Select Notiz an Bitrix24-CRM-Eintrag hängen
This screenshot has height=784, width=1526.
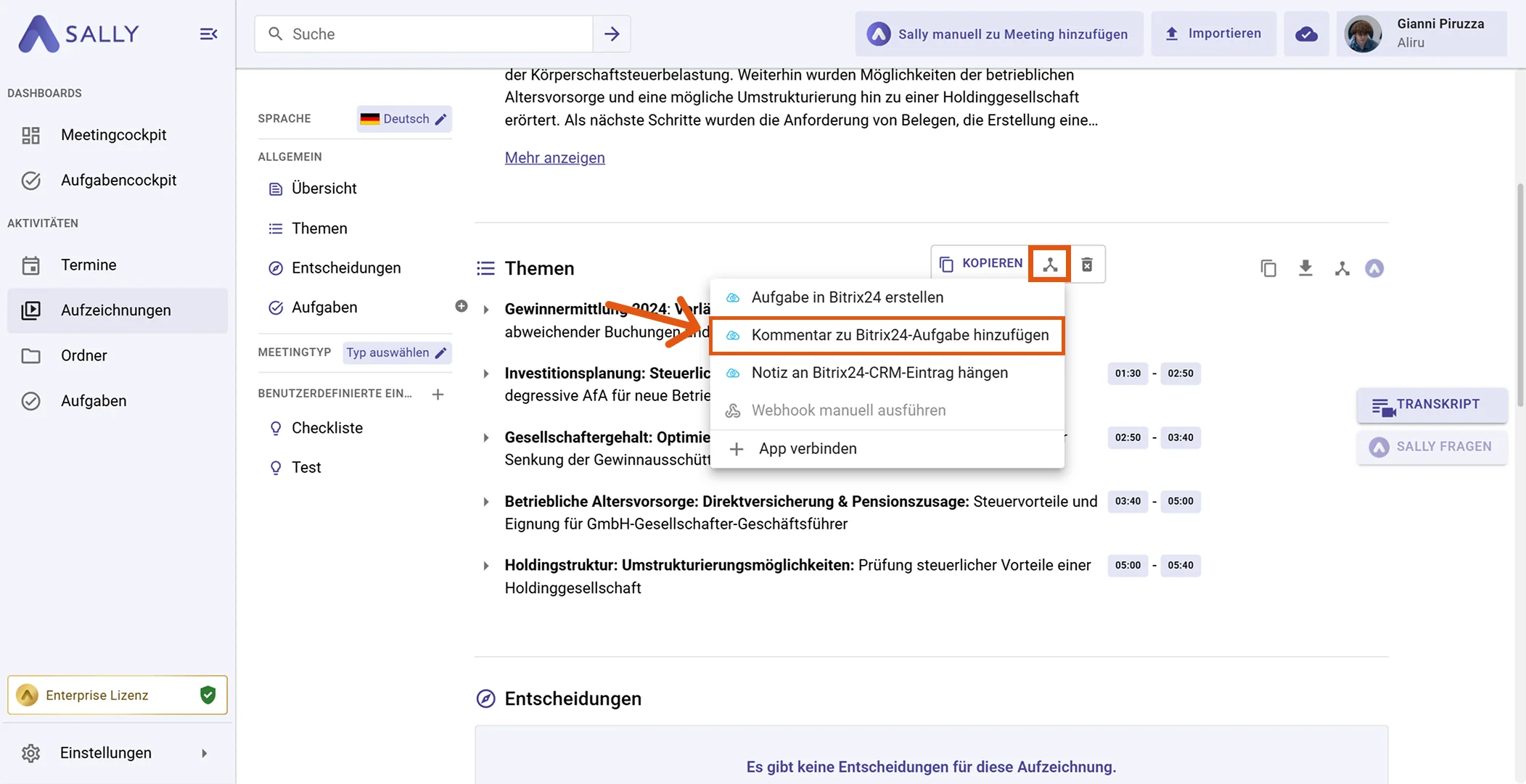coord(887,373)
